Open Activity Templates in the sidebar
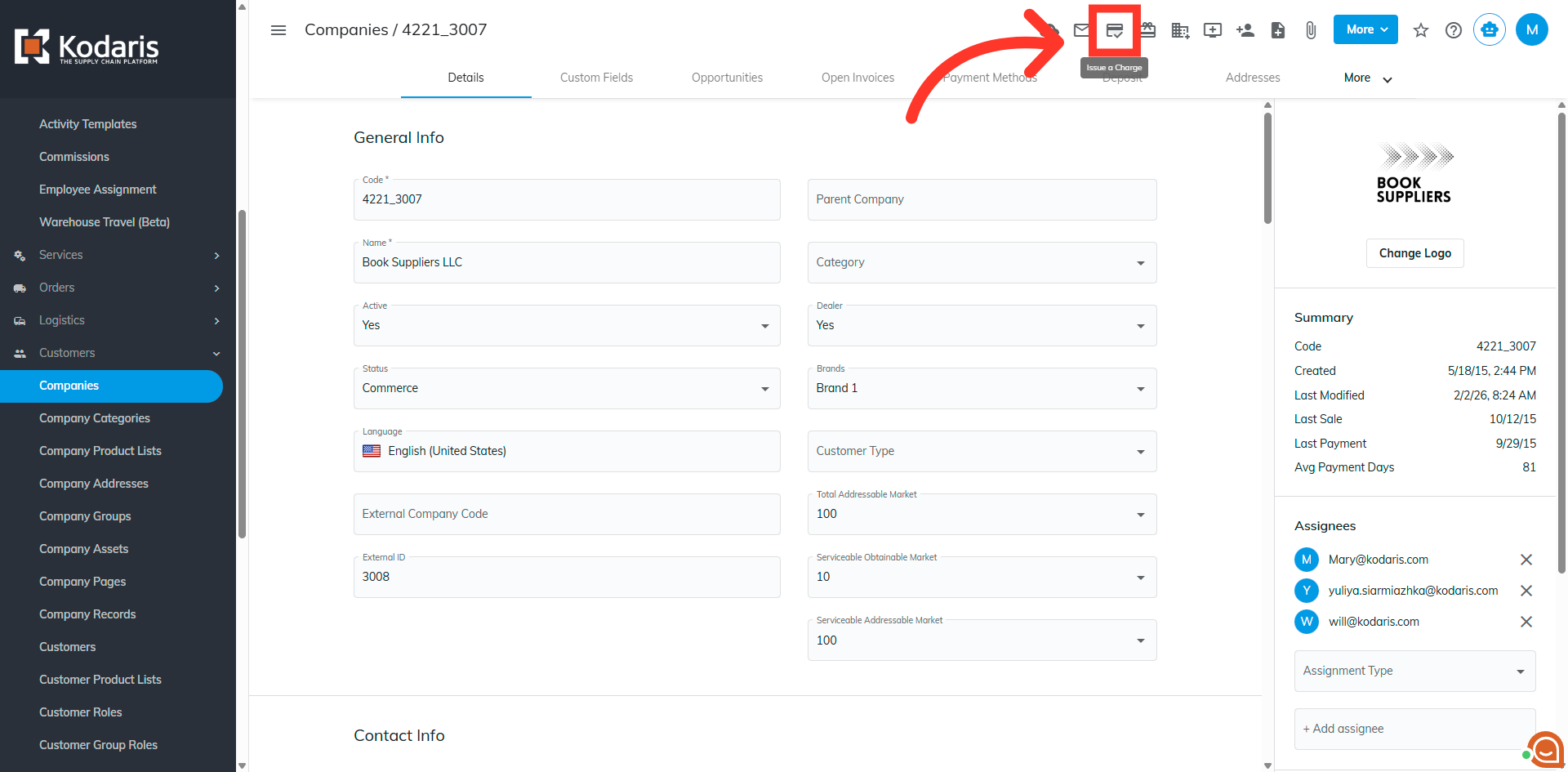This screenshot has height=772, width=1568. pyautogui.click(x=88, y=124)
